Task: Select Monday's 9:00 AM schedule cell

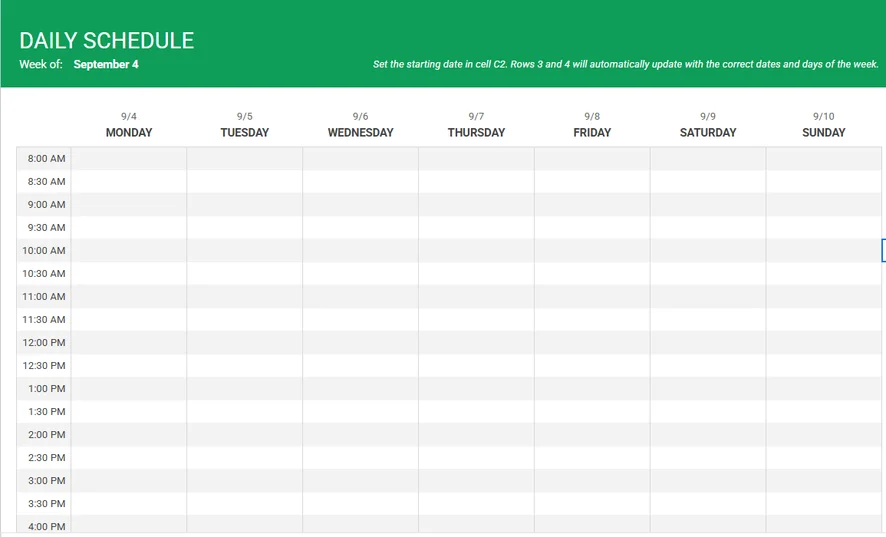Action: [x=129, y=205]
